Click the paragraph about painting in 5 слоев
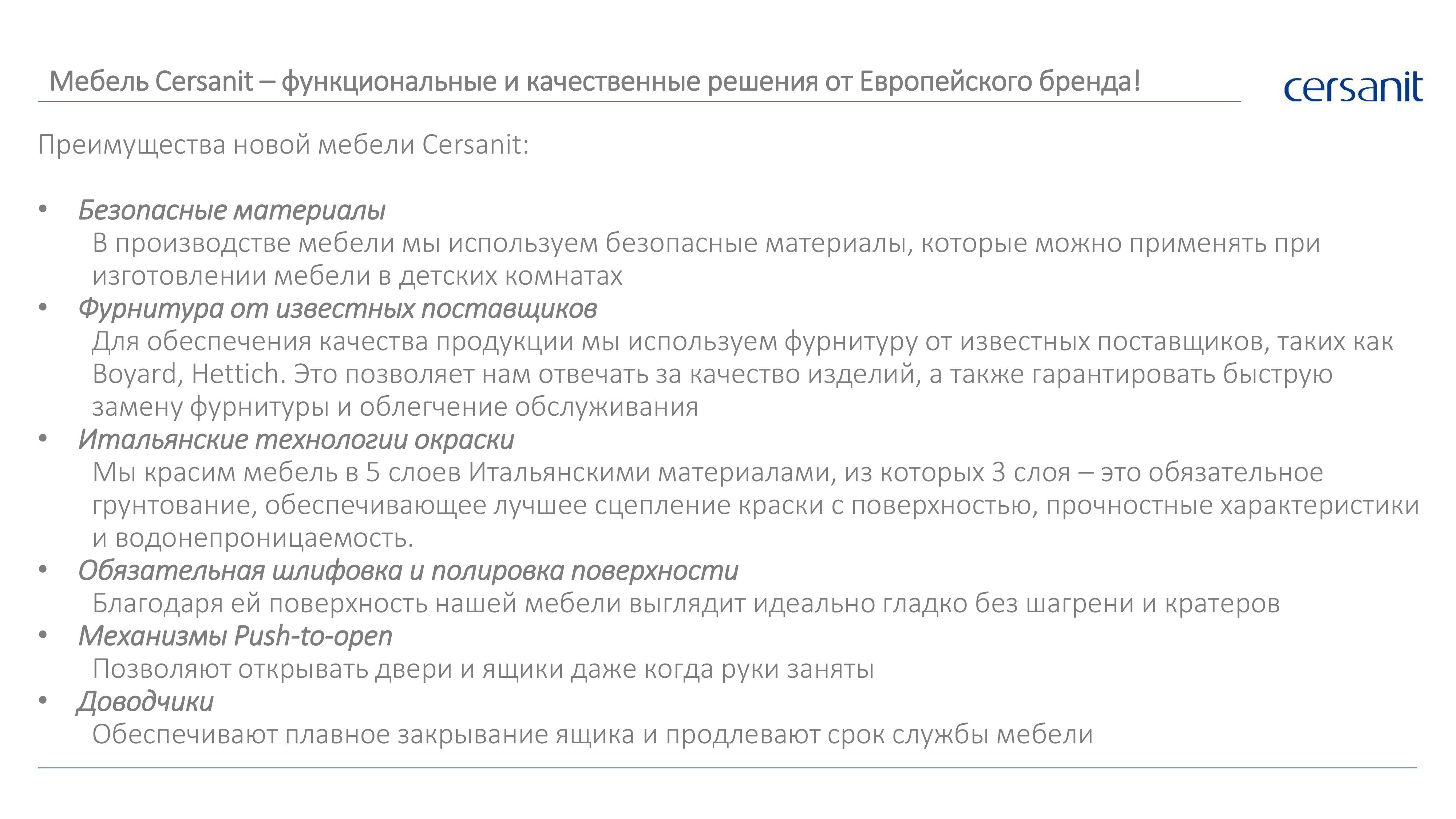This screenshot has height=819, width=1456. [x=756, y=505]
